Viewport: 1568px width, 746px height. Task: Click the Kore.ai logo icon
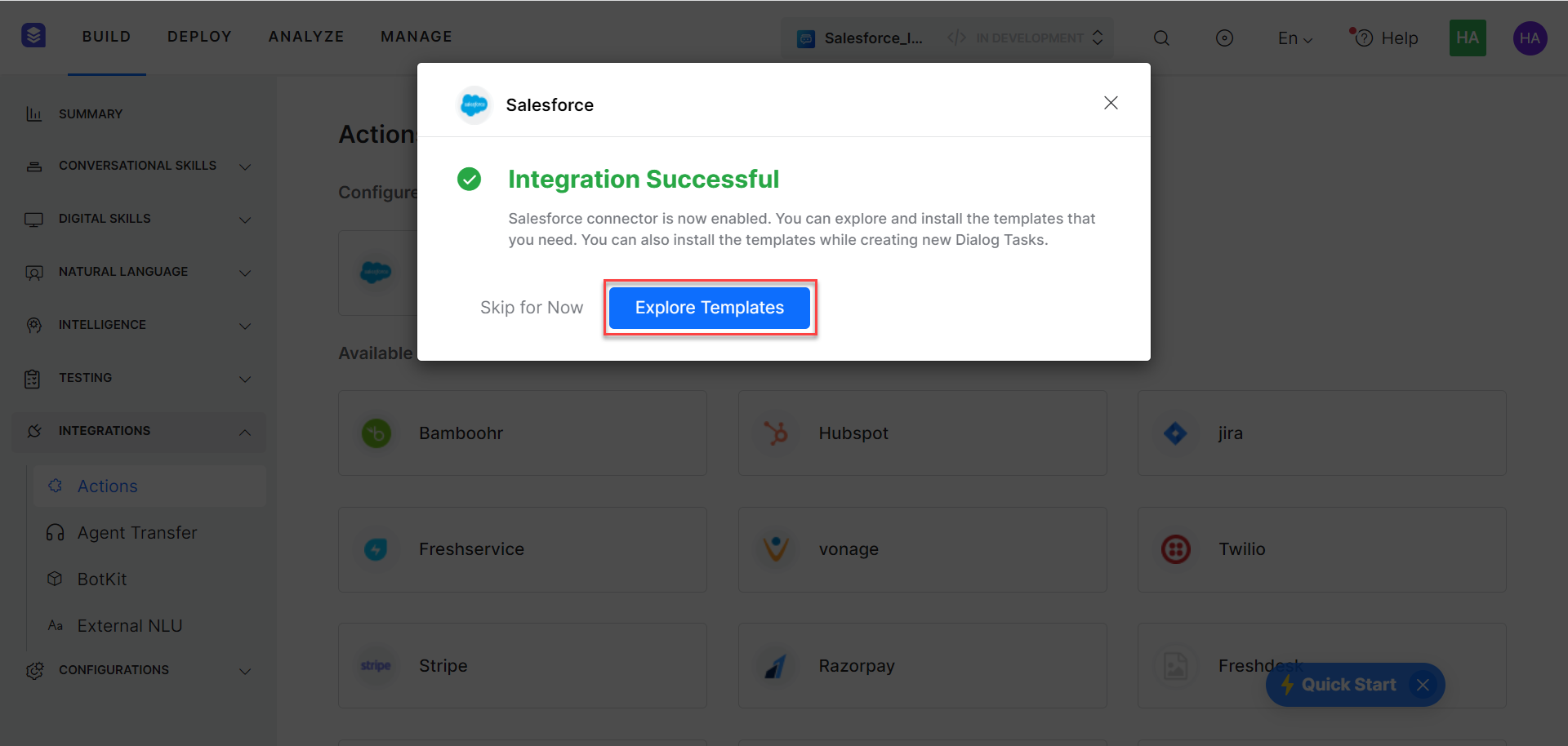33,36
